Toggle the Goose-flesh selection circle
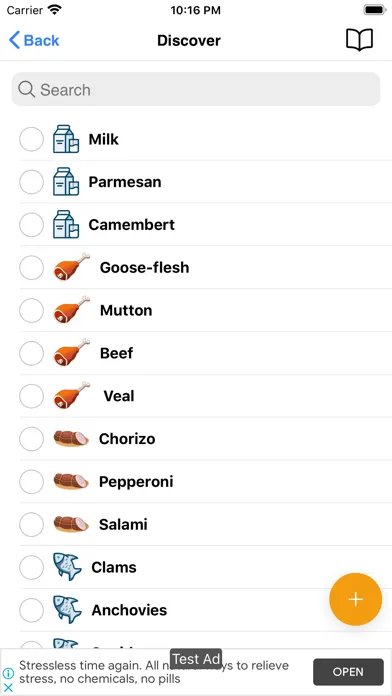Viewport: 392px width, 696px height. pyautogui.click(x=32, y=268)
